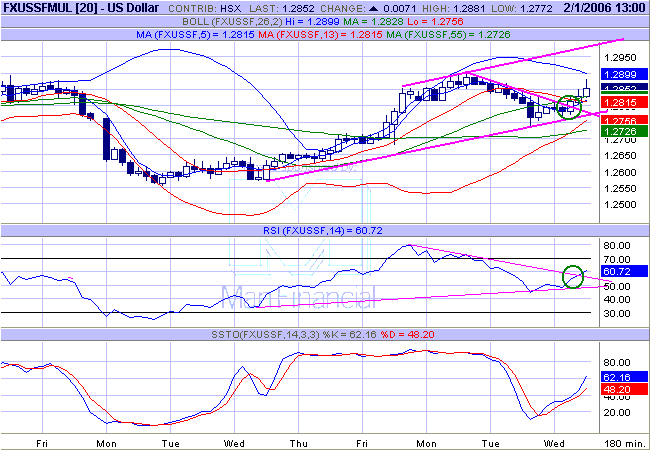Click the red 48.20 stochastic value tag

point(624,390)
